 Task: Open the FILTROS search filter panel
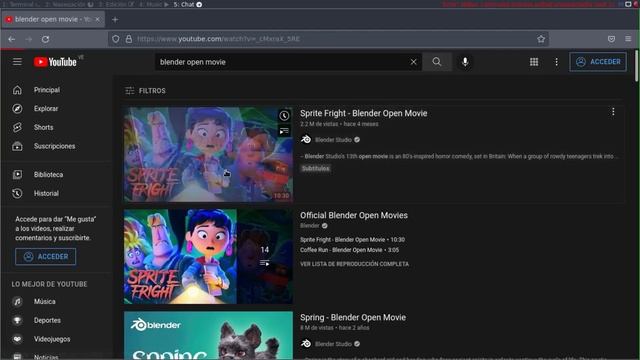(146, 91)
